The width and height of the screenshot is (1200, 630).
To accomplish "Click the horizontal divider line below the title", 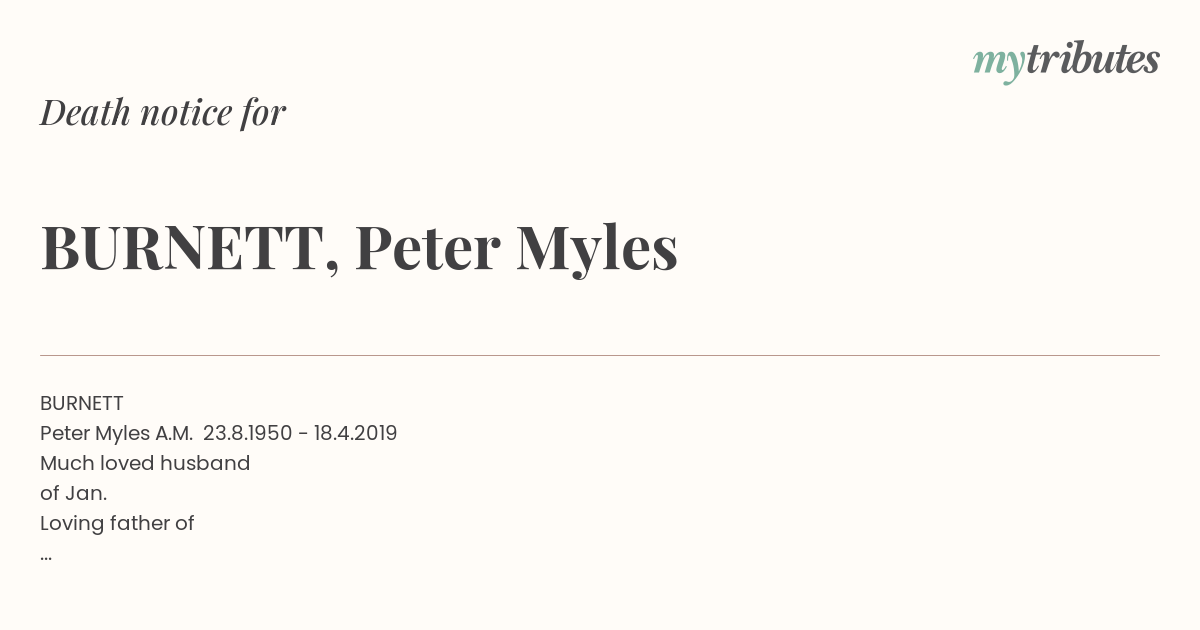I will tap(600, 355).
